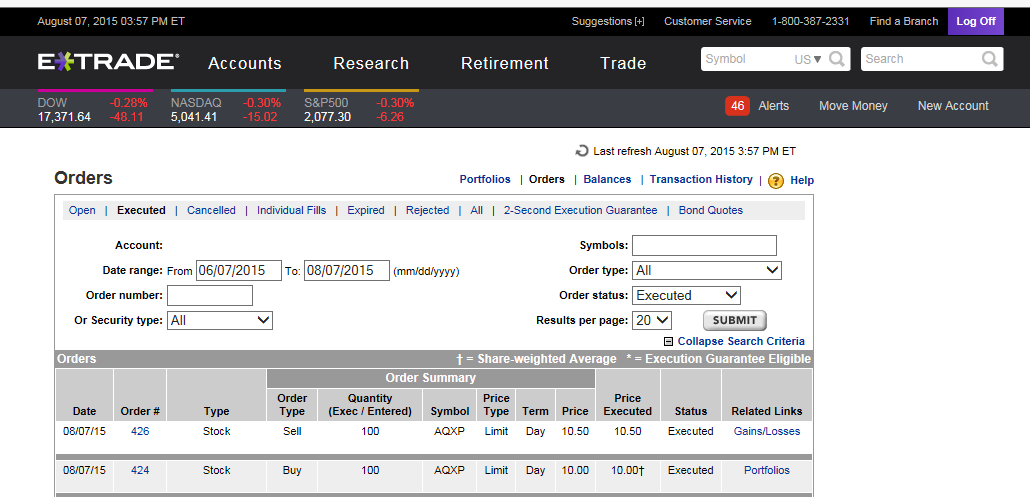The image size is (1030, 497).
Task: Click the symbol search magnifier icon
Action: click(838, 59)
